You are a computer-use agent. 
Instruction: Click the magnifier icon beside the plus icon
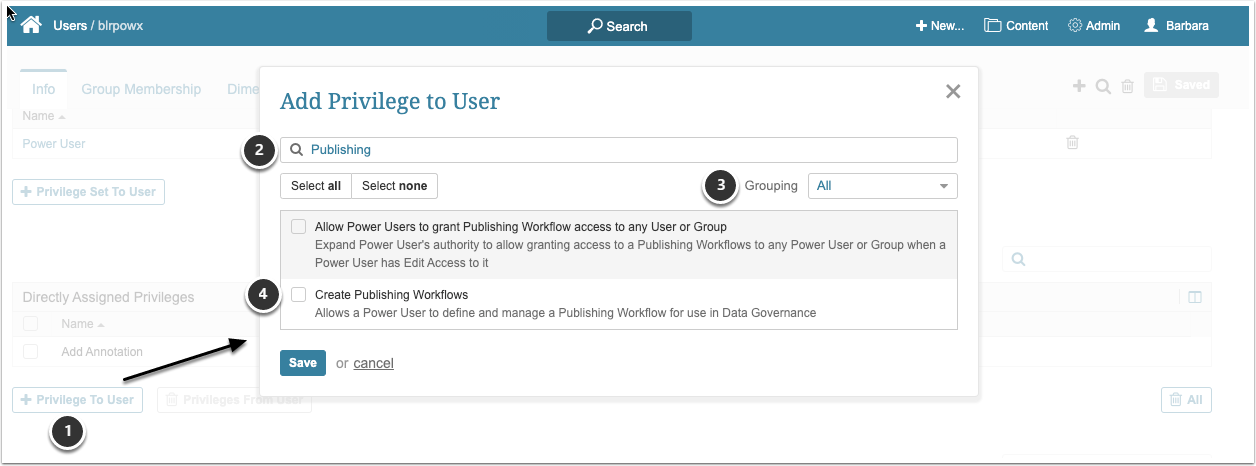pyautogui.click(x=1103, y=87)
